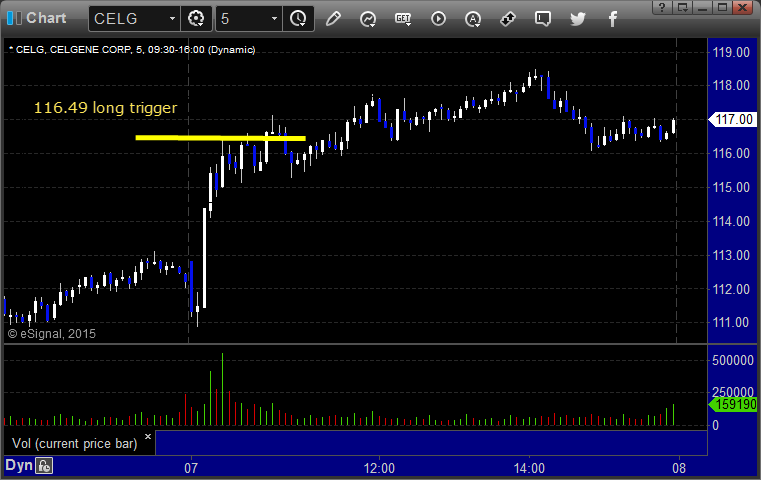761x480 pixels.
Task: Click the chart trading icon
Action: pyautogui.click(x=508, y=19)
